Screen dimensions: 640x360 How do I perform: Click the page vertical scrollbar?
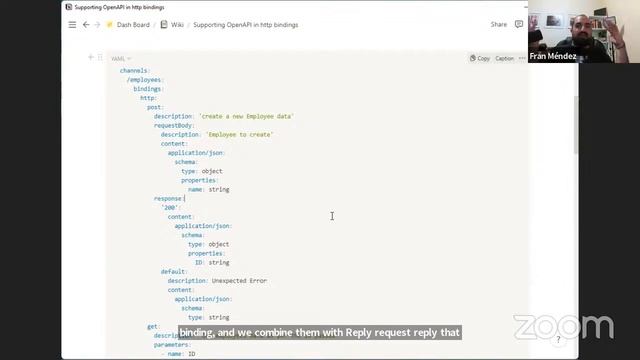pos(576,125)
